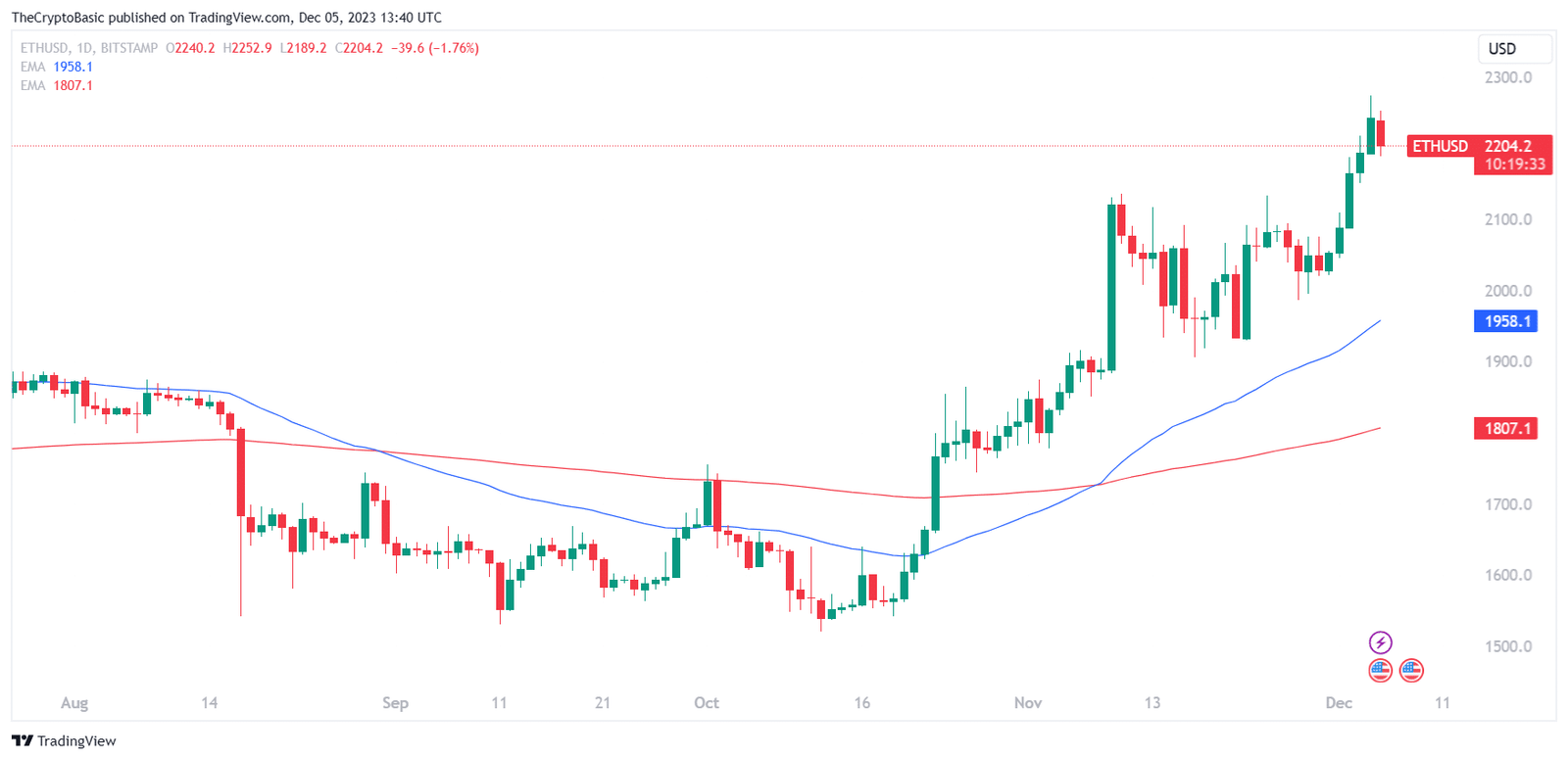Click the right US flag economic event icon
Viewport: 1568px width, 760px height.
click(x=1411, y=671)
